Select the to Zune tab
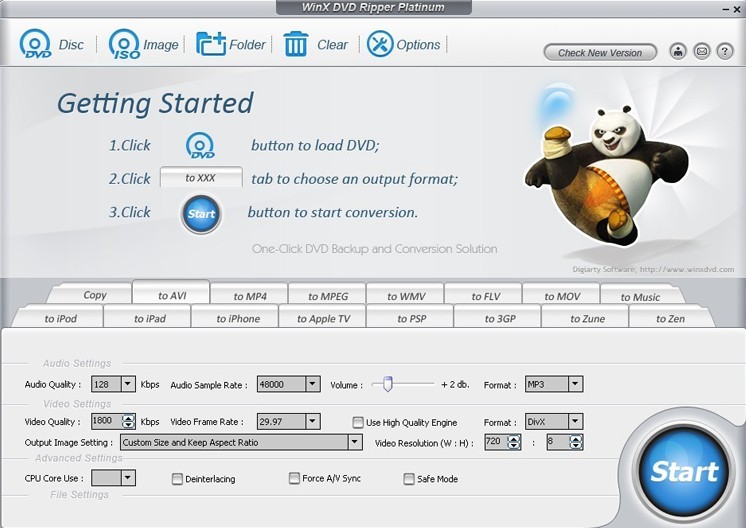This screenshot has height=528, width=746. 587,318
